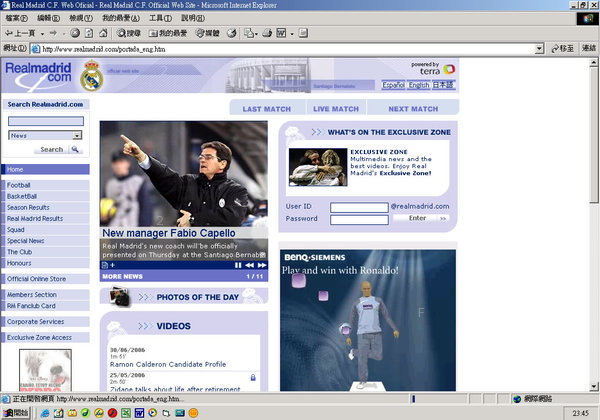The width and height of the screenshot is (600, 420).
Task: Open the File menu (檔案)
Action: 16,18
